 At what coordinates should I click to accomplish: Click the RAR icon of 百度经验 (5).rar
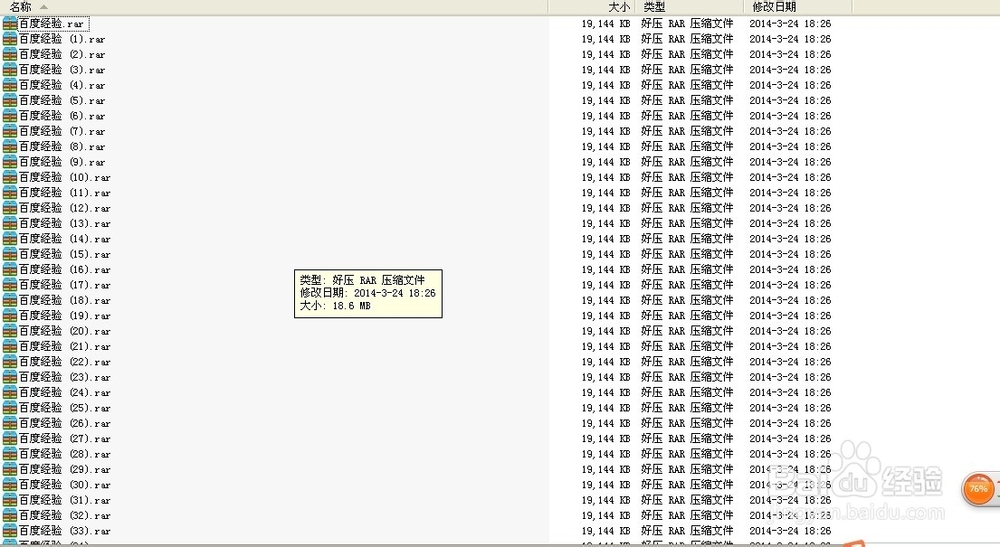pyautogui.click(x=10, y=100)
